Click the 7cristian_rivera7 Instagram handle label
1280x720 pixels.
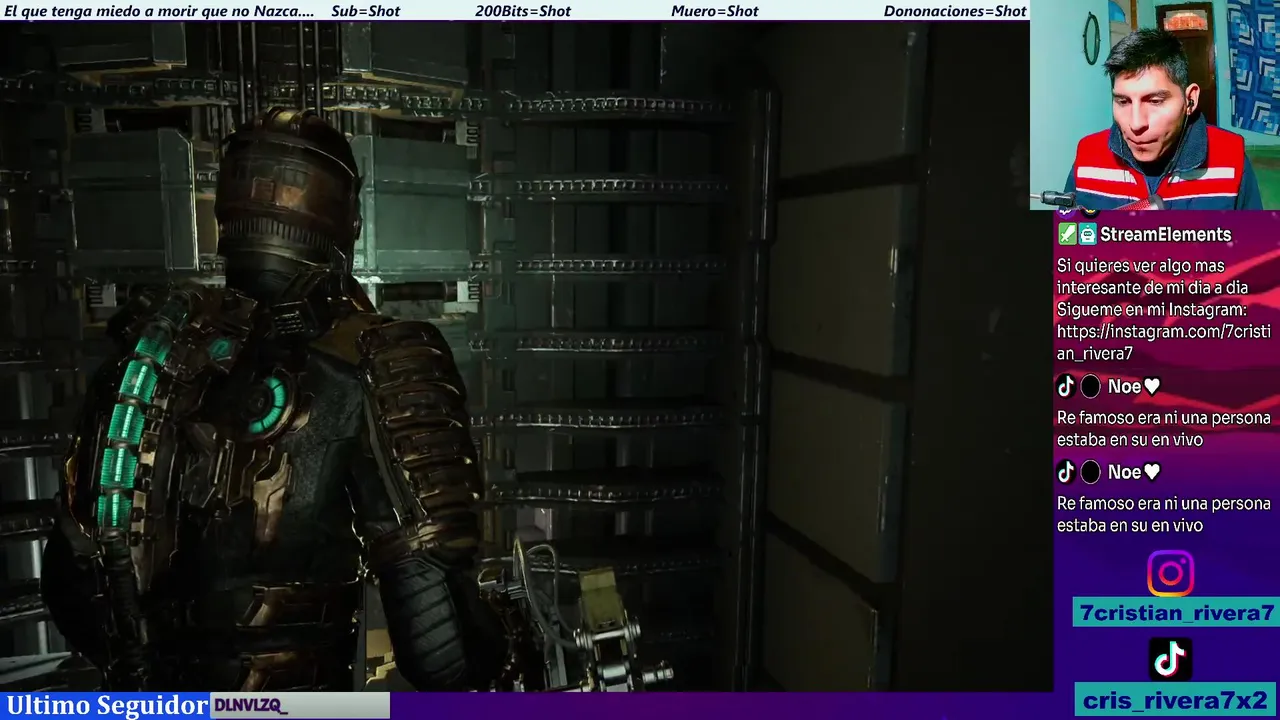coord(1177,613)
